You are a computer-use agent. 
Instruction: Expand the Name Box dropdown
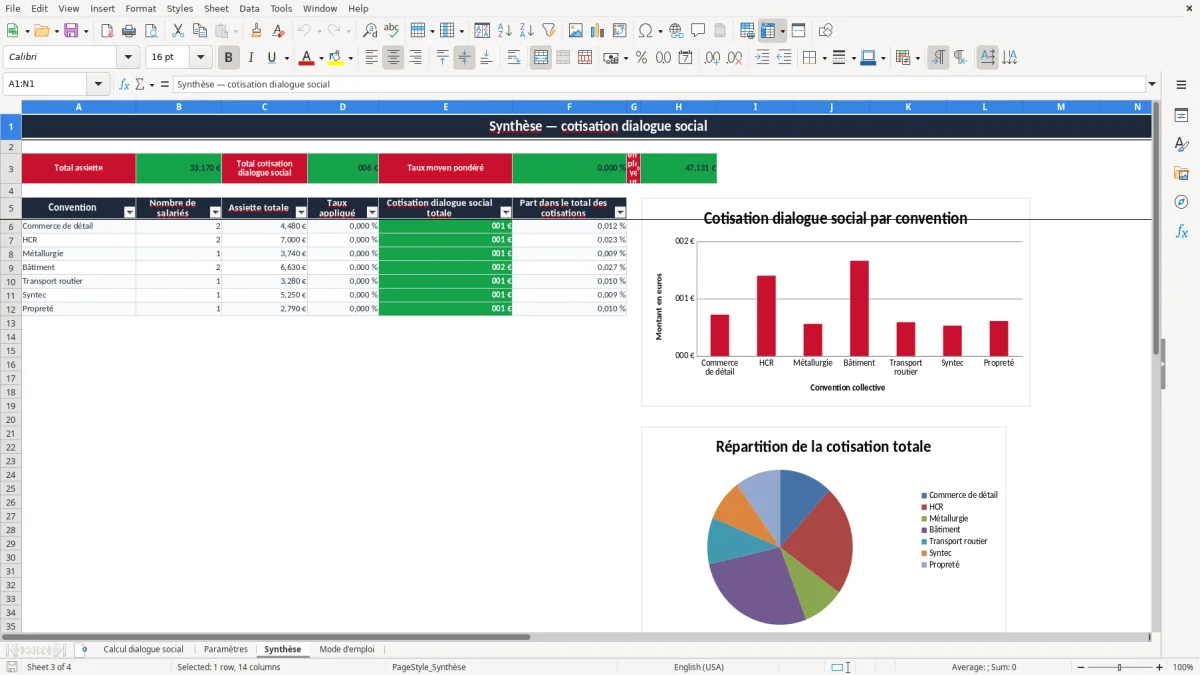click(x=98, y=84)
